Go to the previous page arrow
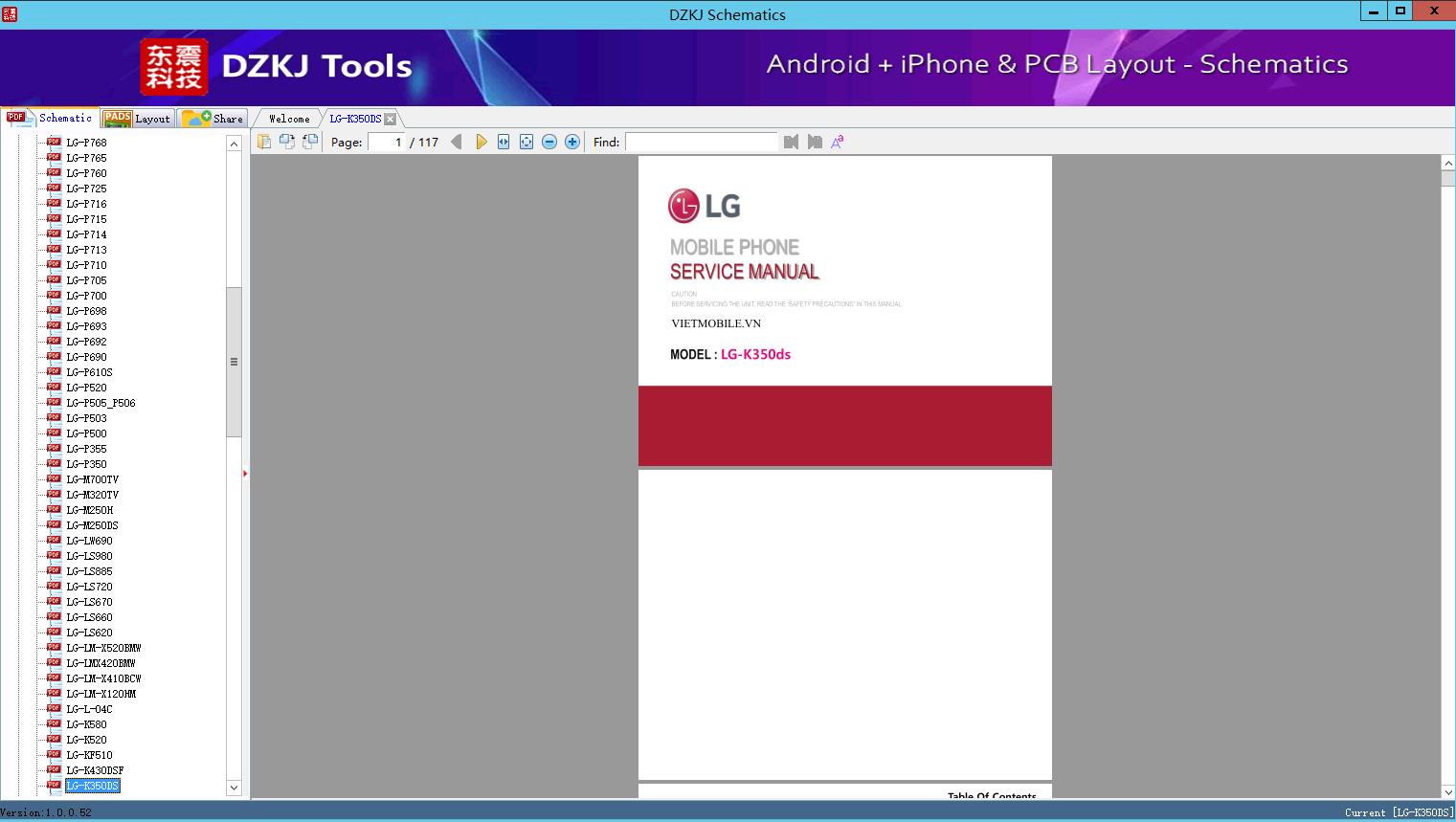 tap(457, 142)
